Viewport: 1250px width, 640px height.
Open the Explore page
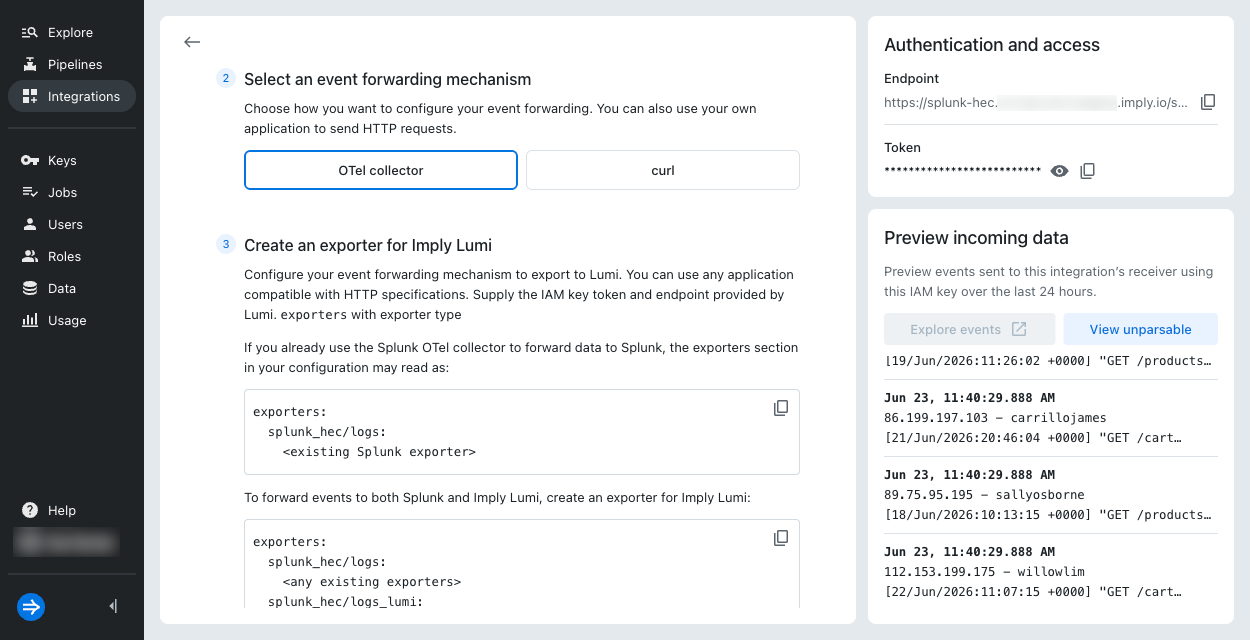tap(72, 32)
